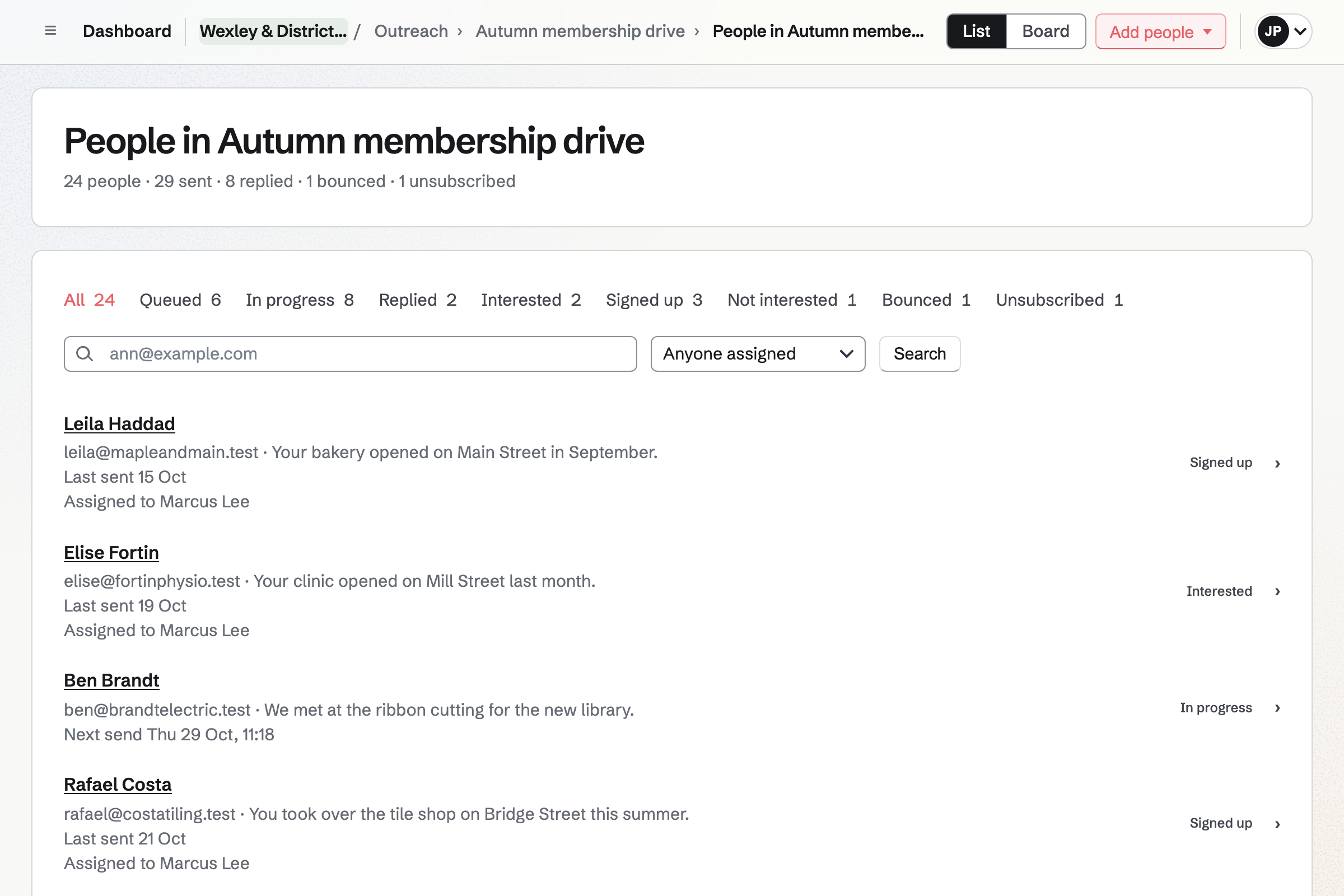Select the All 24 tab
This screenshot has height=896, width=1344.
click(89, 300)
